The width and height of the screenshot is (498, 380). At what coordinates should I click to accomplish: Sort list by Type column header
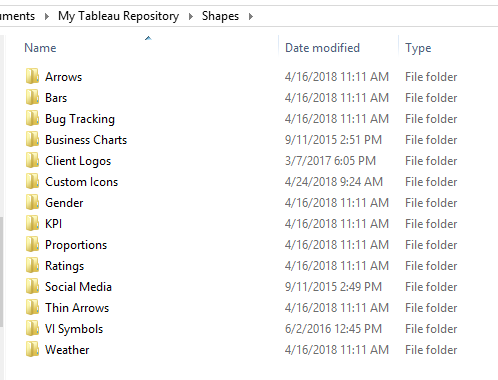pos(418,48)
